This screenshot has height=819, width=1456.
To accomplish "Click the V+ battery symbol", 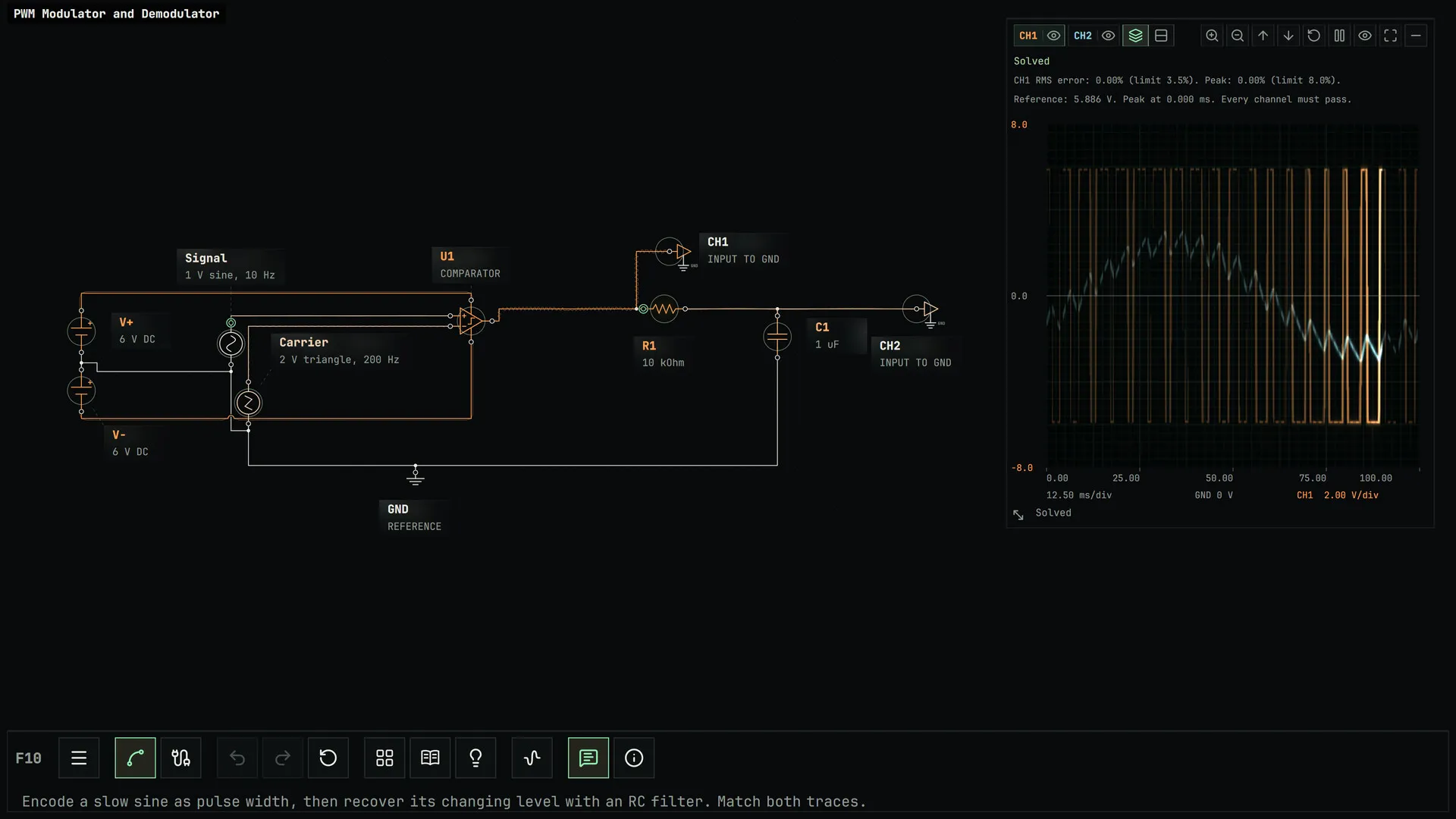I will [81, 331].
